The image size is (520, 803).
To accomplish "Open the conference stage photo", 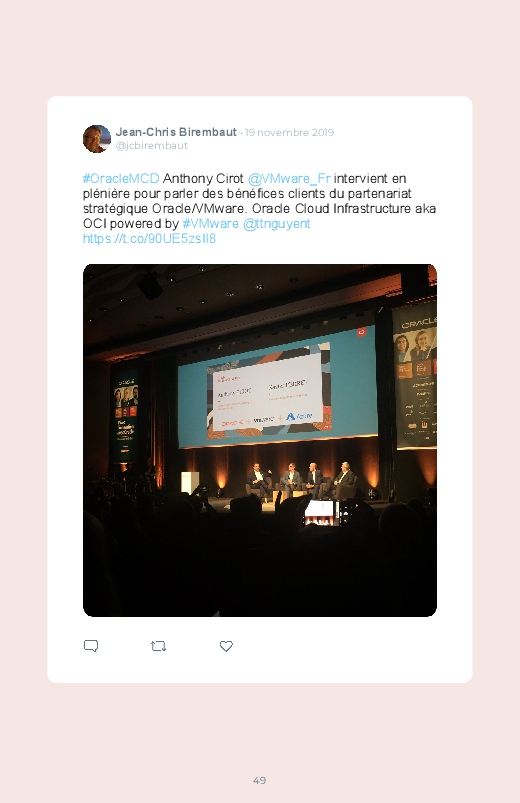I will [260, 440].
